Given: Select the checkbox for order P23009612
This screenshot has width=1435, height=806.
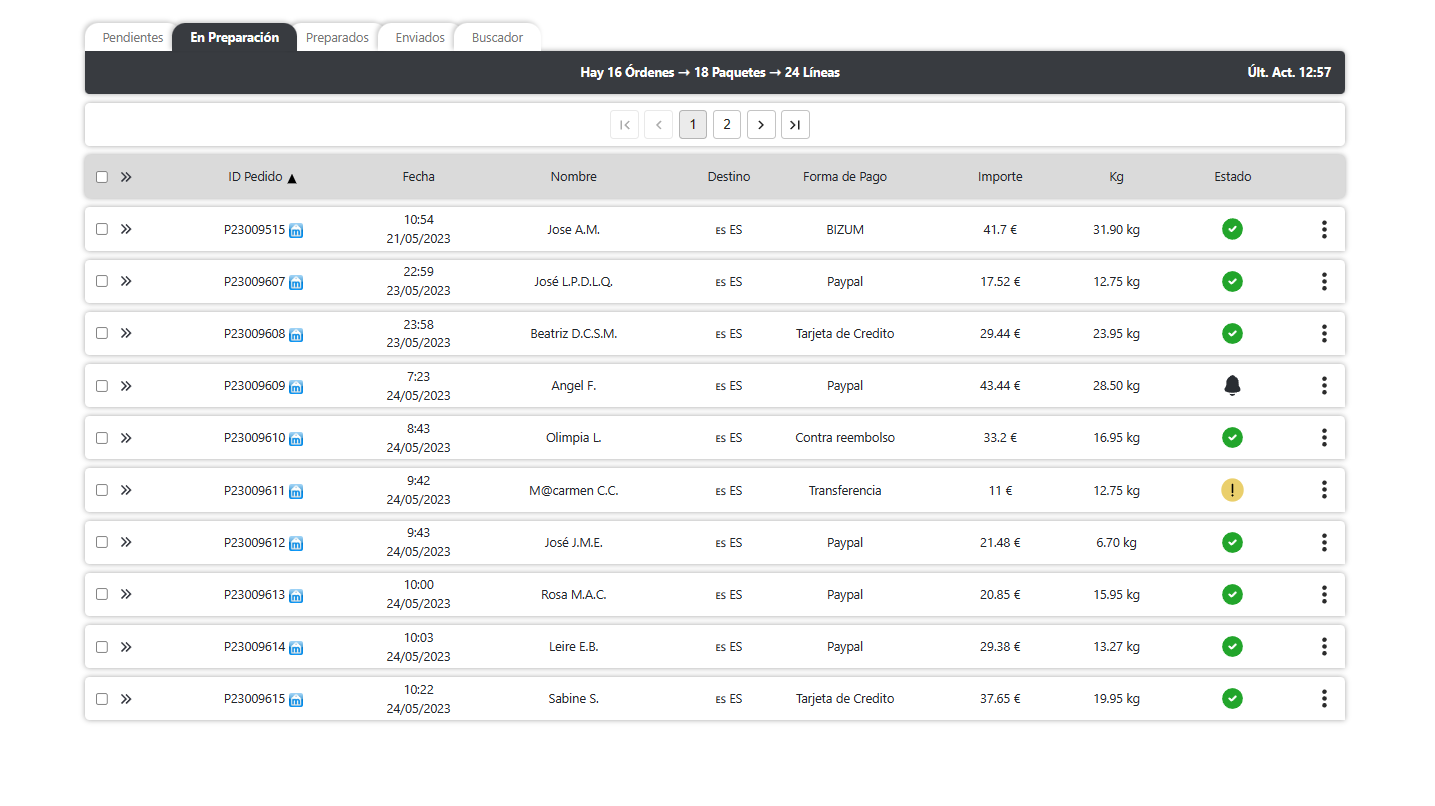Looking at the screenshot, I should coord(102,542).
